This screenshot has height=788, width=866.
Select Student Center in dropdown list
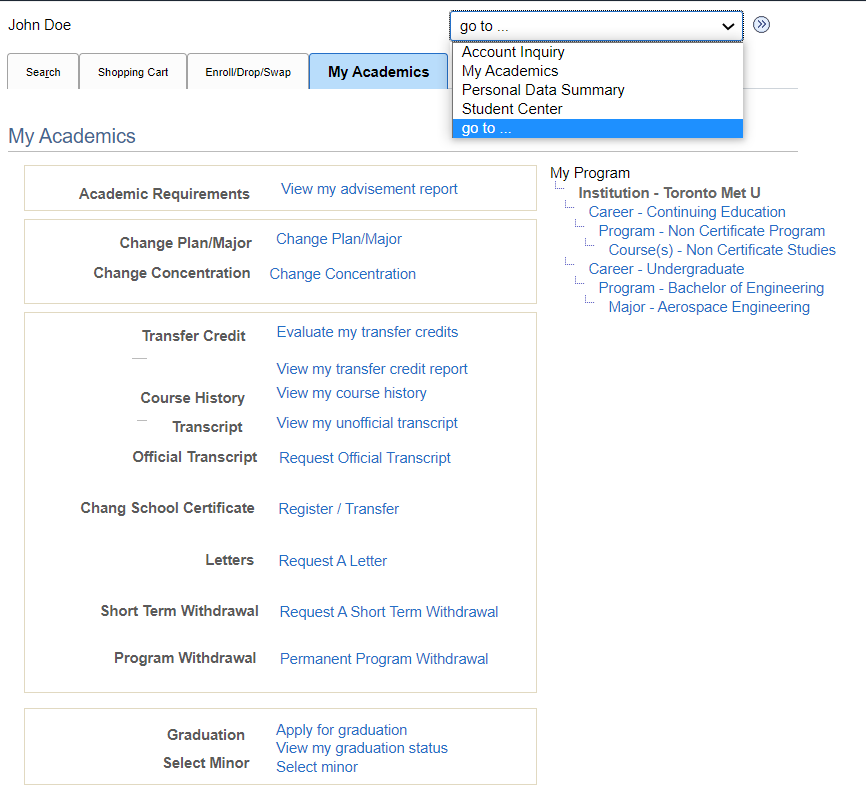[x=512, y=109]
